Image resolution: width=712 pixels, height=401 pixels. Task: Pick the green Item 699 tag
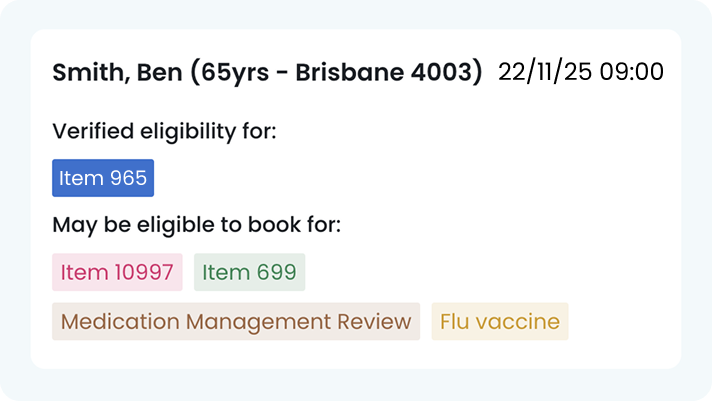[x=249, y=272]
